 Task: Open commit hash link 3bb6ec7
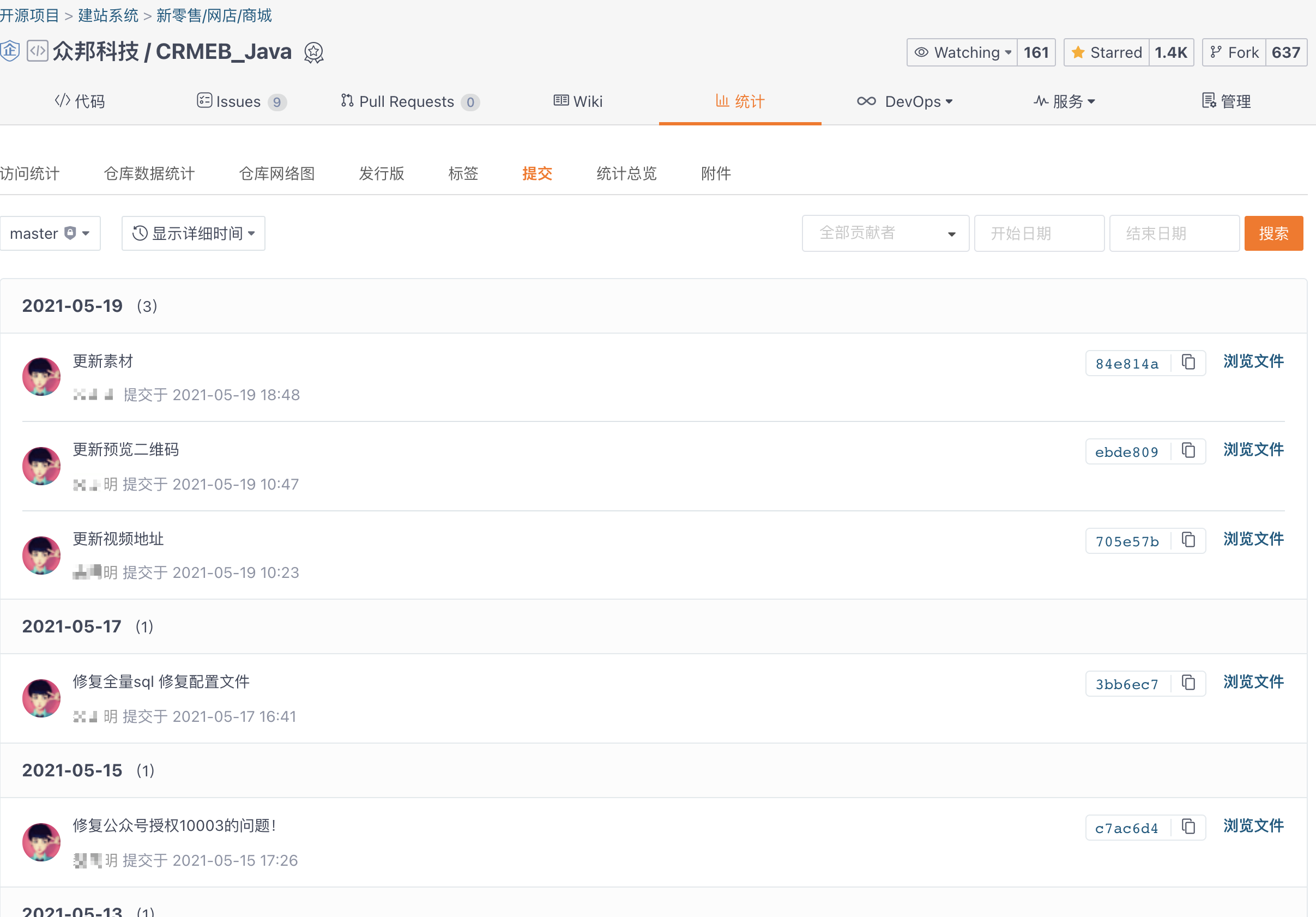(x=1127, y=684)
